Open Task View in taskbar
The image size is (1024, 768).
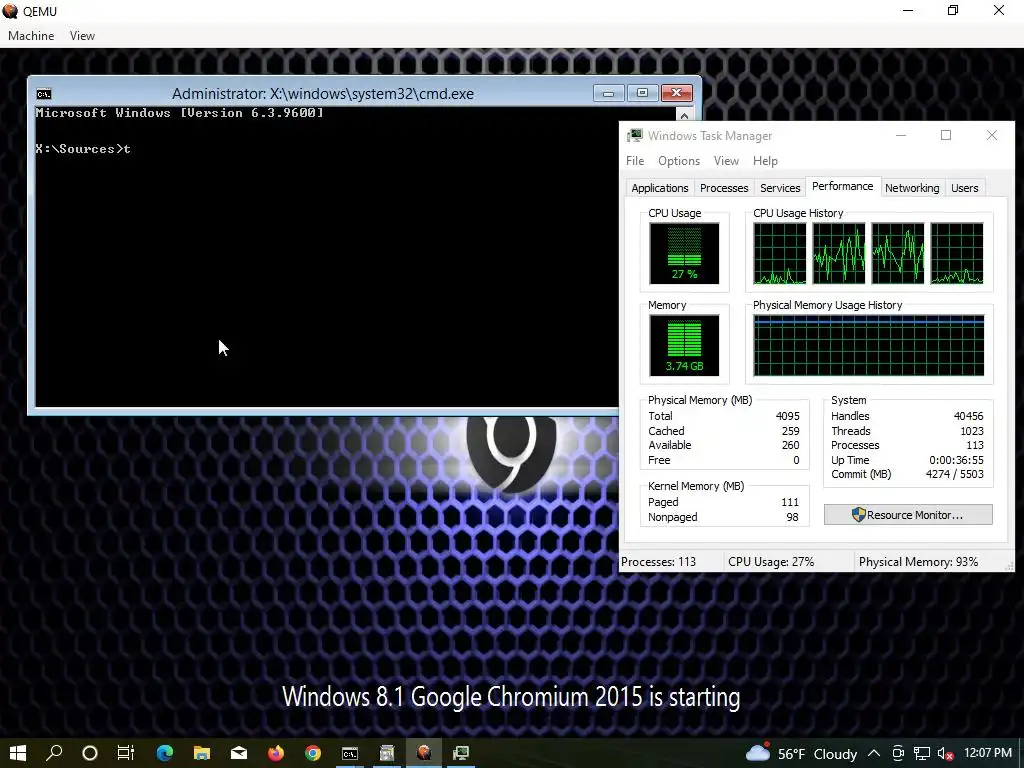(x=125, y=753)
